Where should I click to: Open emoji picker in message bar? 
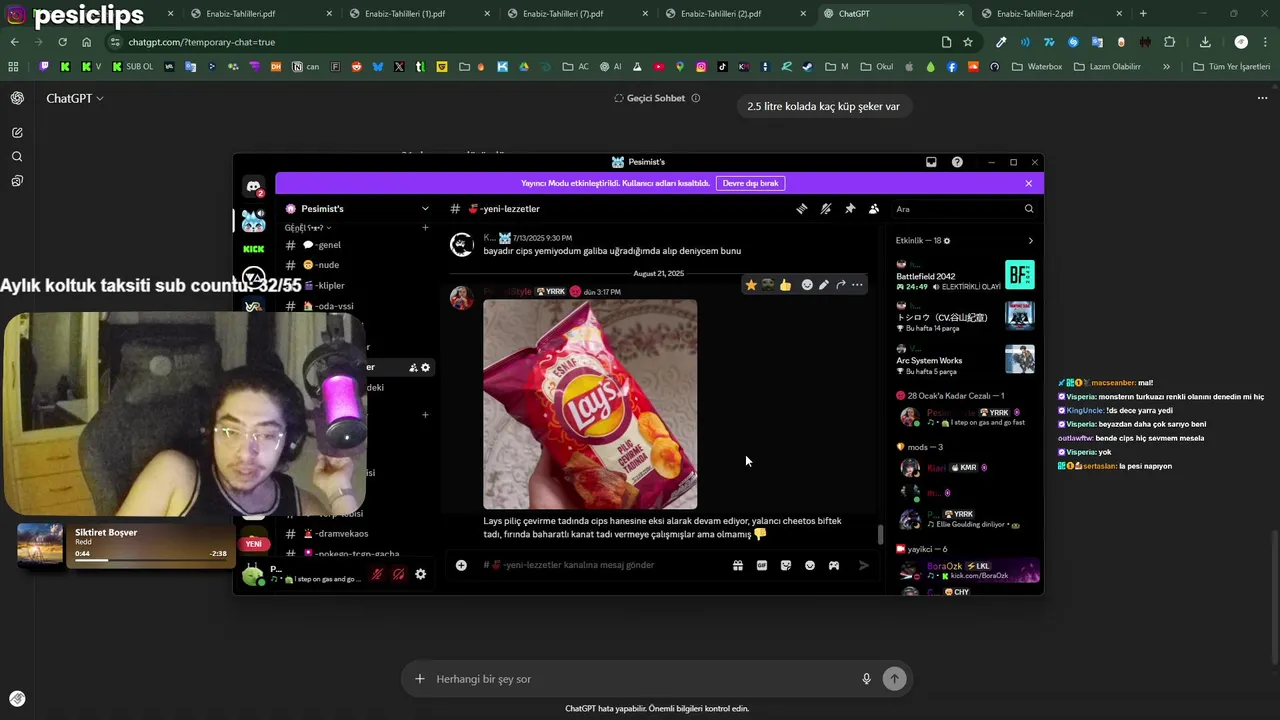810,565
